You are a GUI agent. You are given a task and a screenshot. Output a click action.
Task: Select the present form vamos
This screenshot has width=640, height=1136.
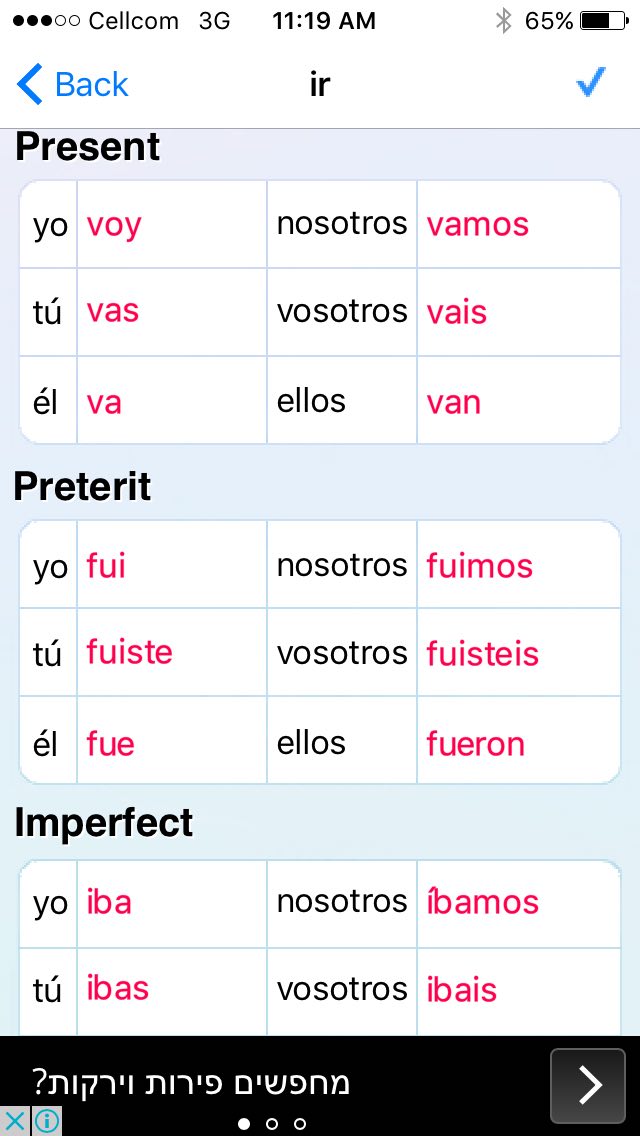[x=478, y=225]
